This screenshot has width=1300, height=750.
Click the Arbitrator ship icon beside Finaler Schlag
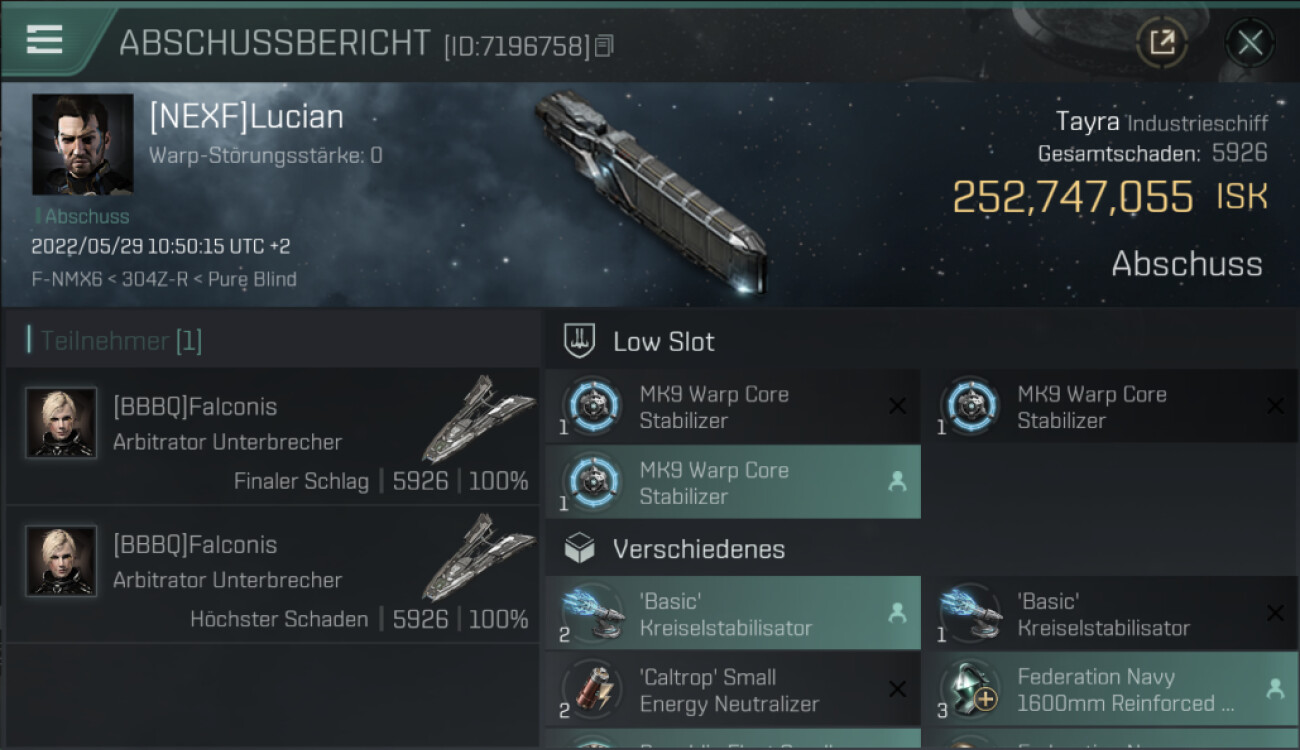click(478, 420)
